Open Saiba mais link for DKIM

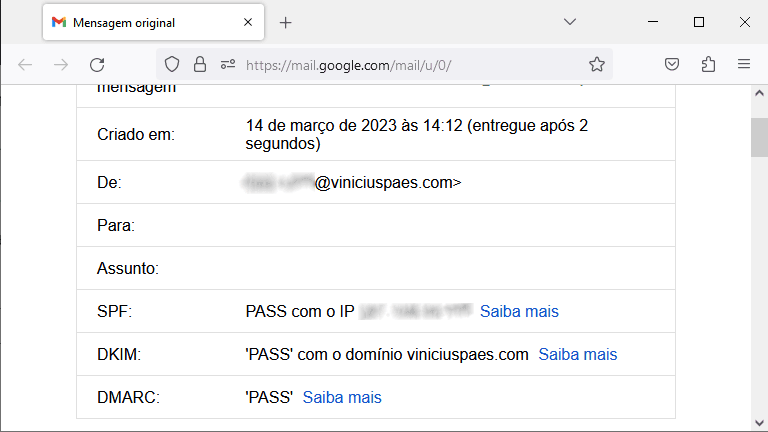[x=577, y=354]
